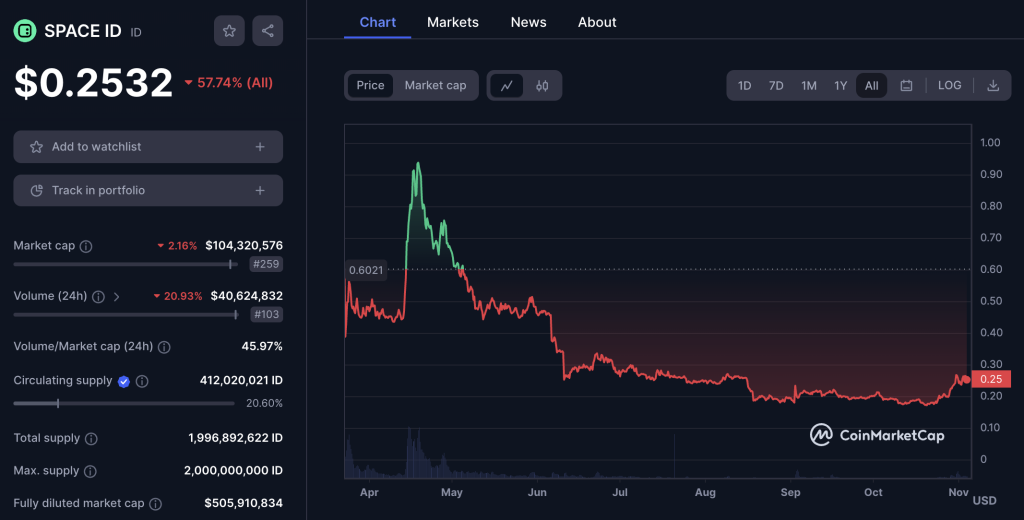Image resolution: width=1024 pixels, height=520 pixels.
Task: Expand Volume (24h) details chevron
Action: (116, 297)
